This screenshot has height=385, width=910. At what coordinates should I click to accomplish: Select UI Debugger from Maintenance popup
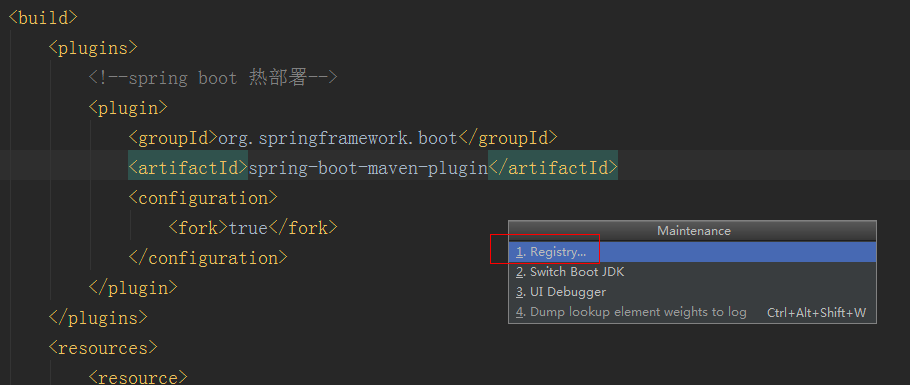point(692,292)
